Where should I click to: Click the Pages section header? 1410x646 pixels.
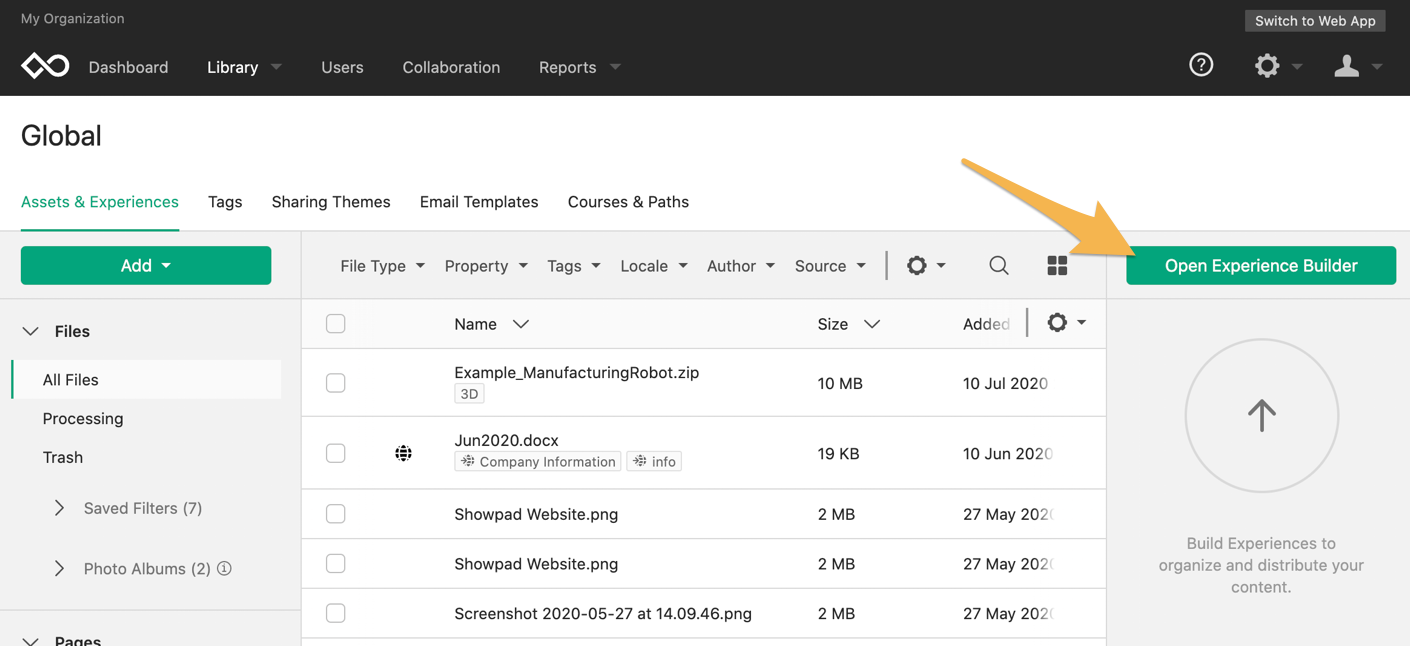[x=78, y=640]
